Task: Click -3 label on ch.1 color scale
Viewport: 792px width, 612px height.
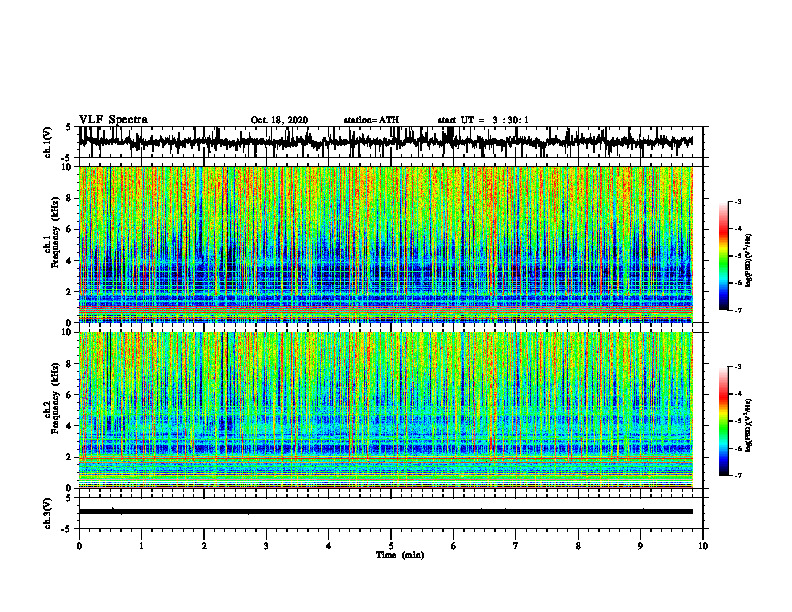Action: coord(738,202)
